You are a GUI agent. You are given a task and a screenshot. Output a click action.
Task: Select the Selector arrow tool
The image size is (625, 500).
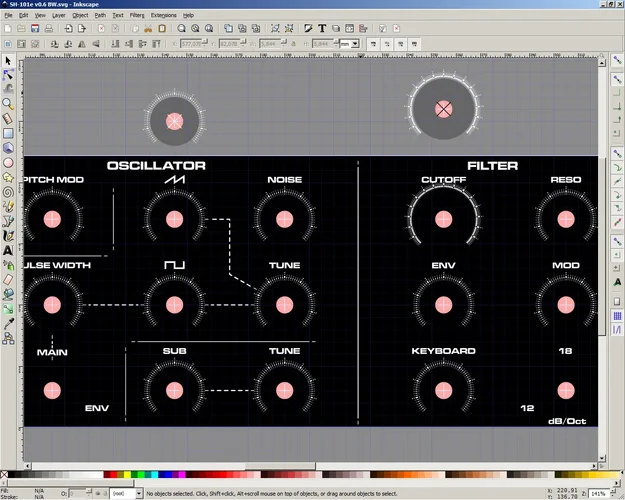tap(8, 61)
